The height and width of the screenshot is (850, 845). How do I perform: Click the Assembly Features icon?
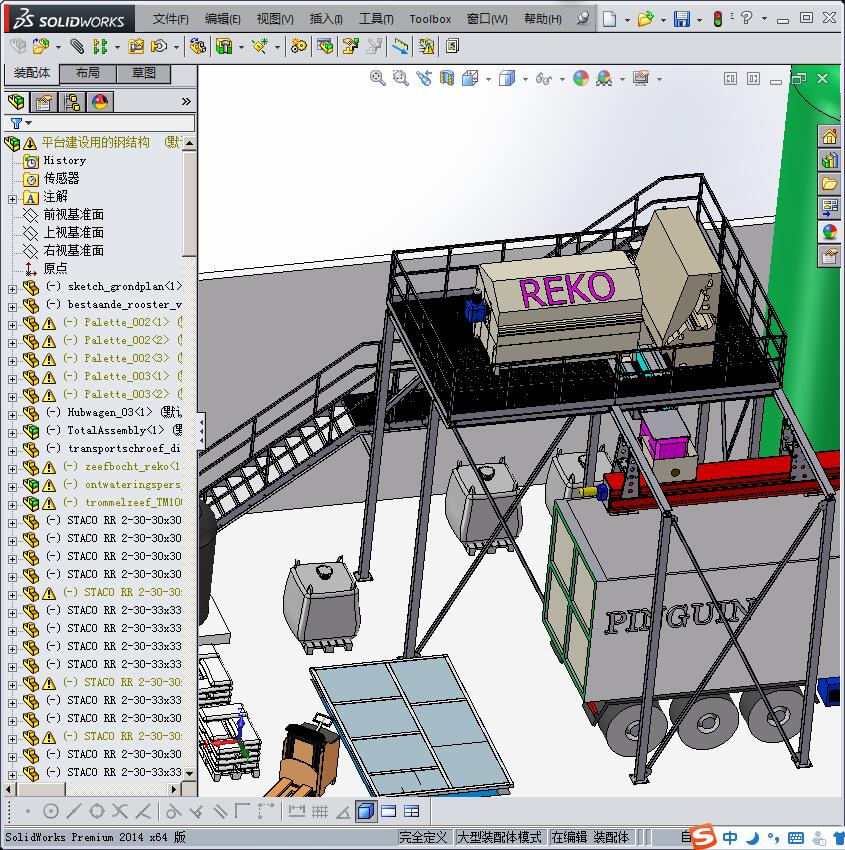[x=224, y=46]
